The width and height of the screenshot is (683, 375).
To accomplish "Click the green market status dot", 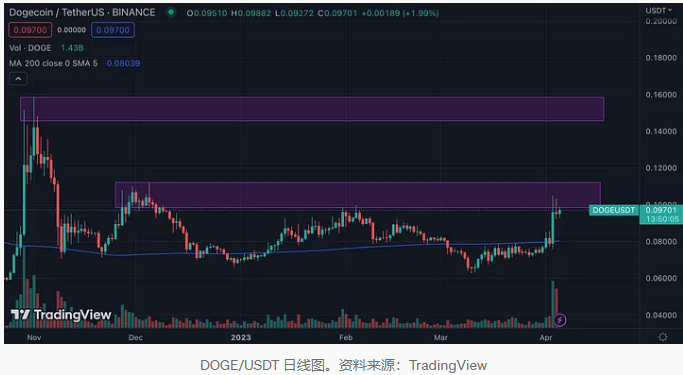I will coord(171,13).
